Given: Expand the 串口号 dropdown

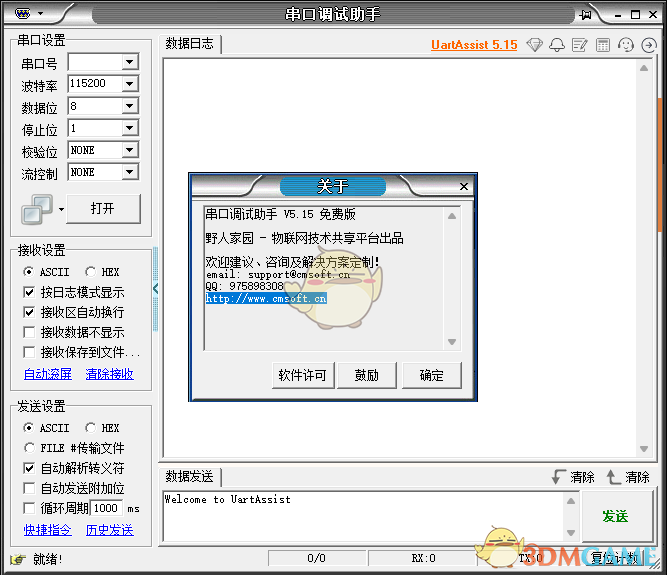Looking at the screenshot, I should (x=130, y=62).
